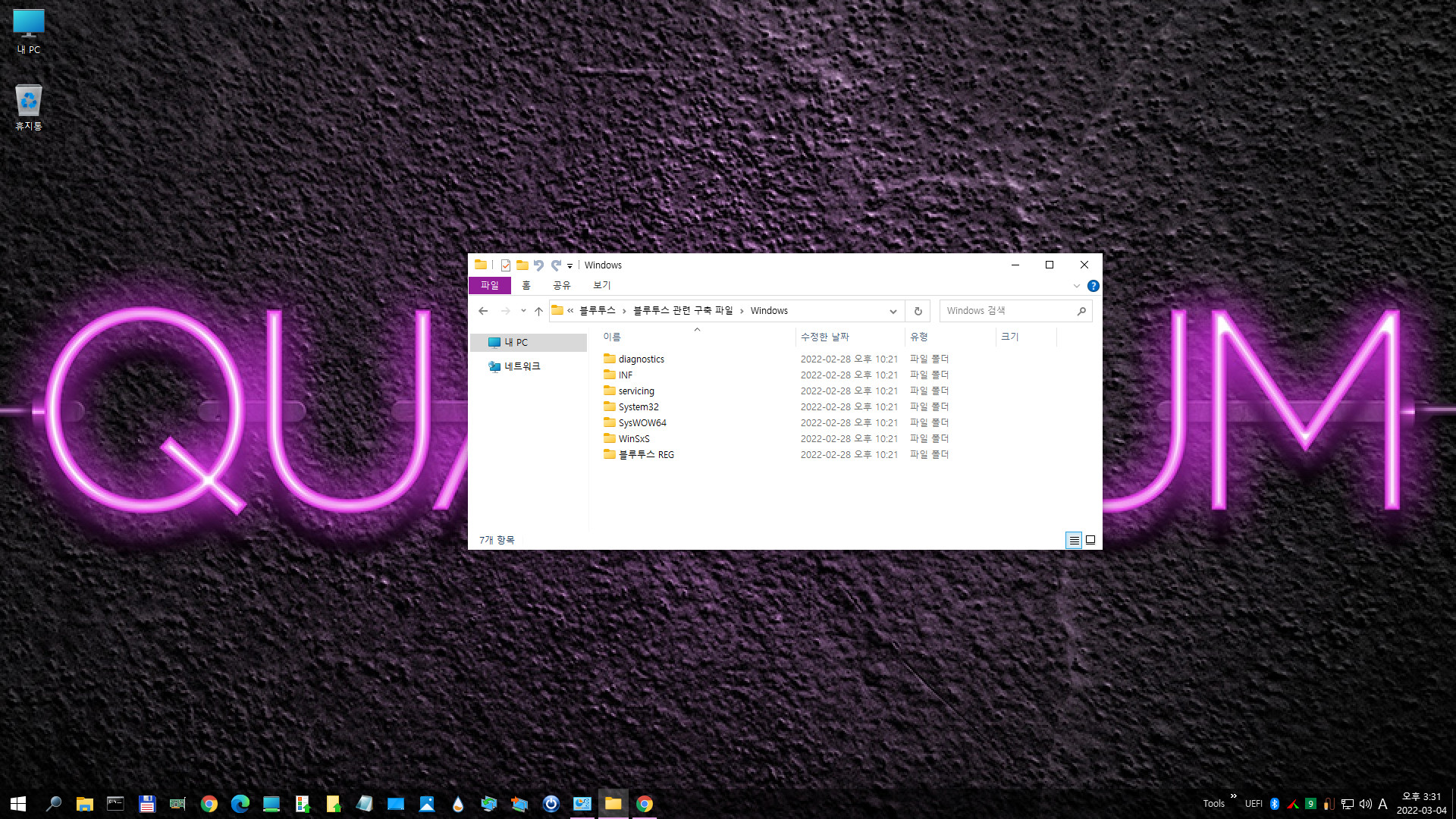Click the network tray icon
Viewport: 1456px width, 819px height.
point(1348,804)
